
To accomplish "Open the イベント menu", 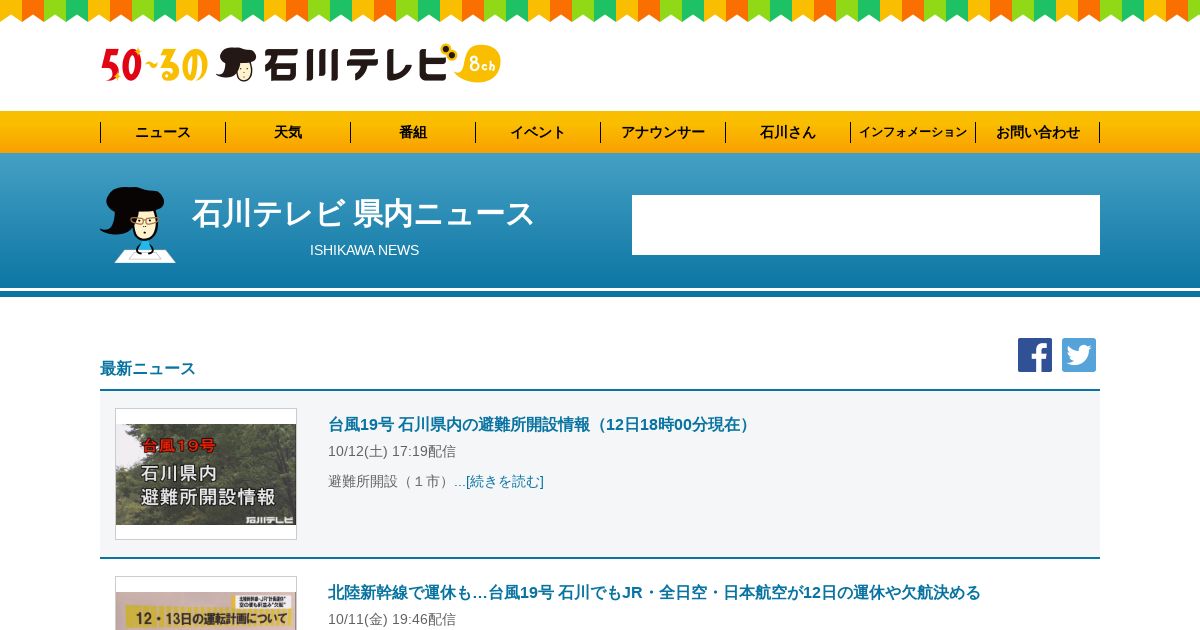I will pos(538,132).
